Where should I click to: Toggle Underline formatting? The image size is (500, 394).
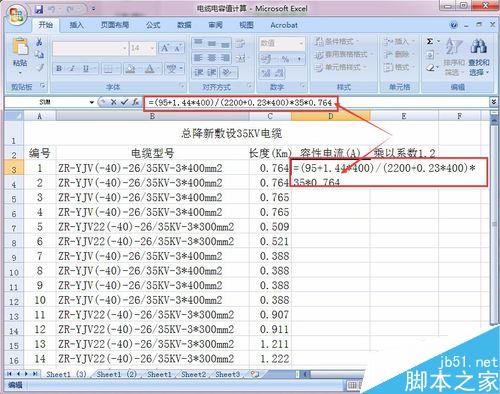tap(86, 69)
